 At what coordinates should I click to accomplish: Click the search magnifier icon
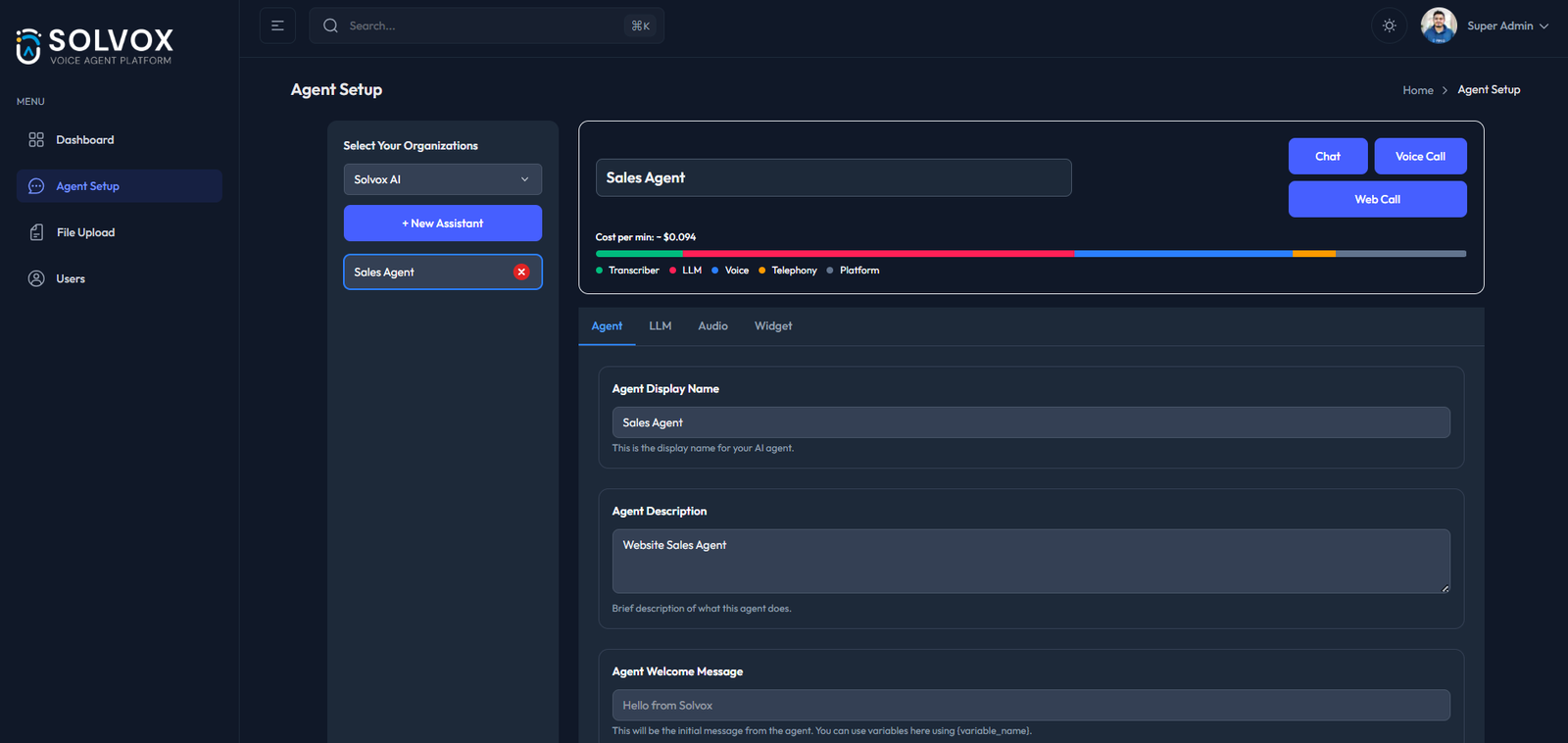click(x=330, y=25)
